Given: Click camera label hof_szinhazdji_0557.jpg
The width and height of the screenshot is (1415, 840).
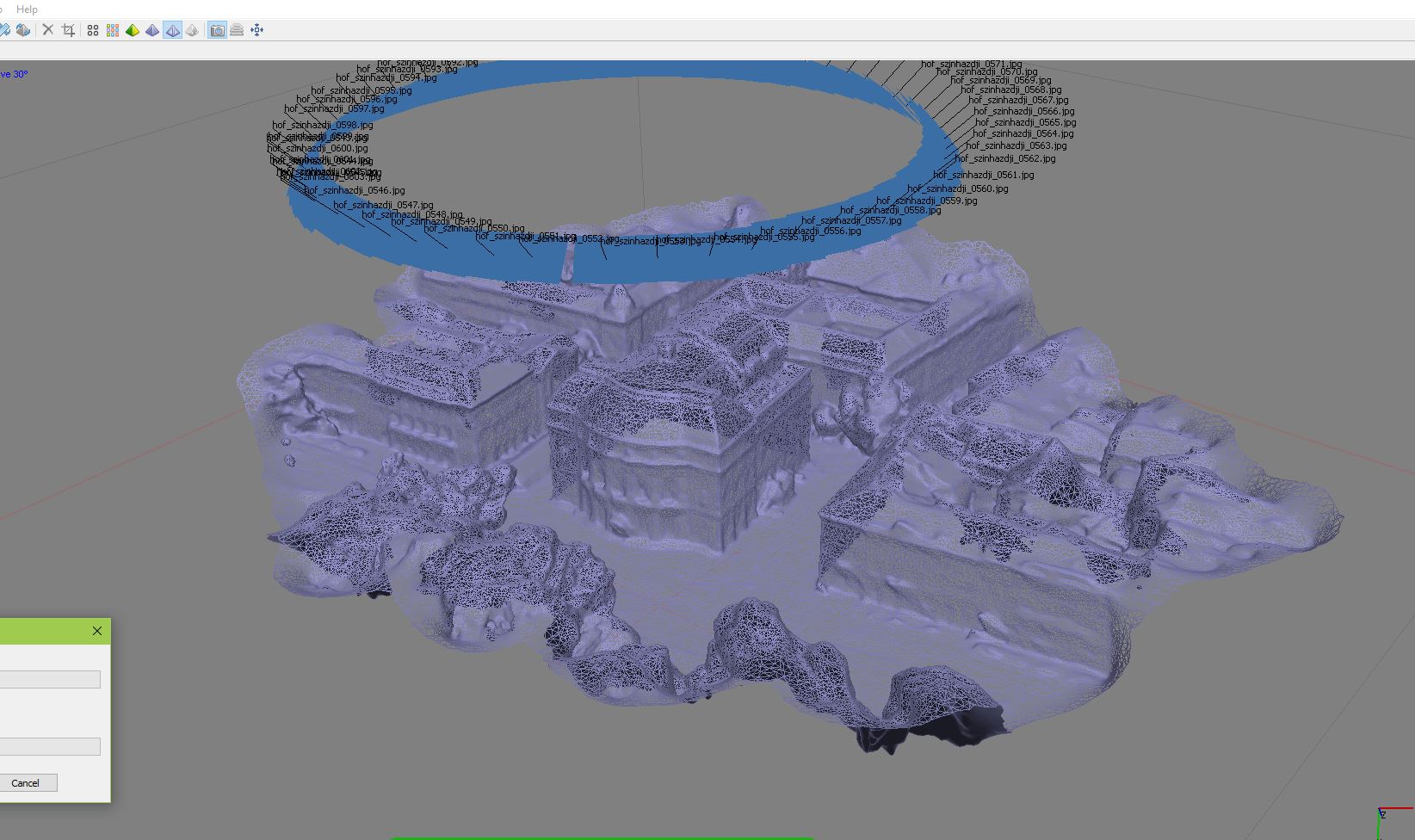Looking at the screenshot, I should point(852,221).
